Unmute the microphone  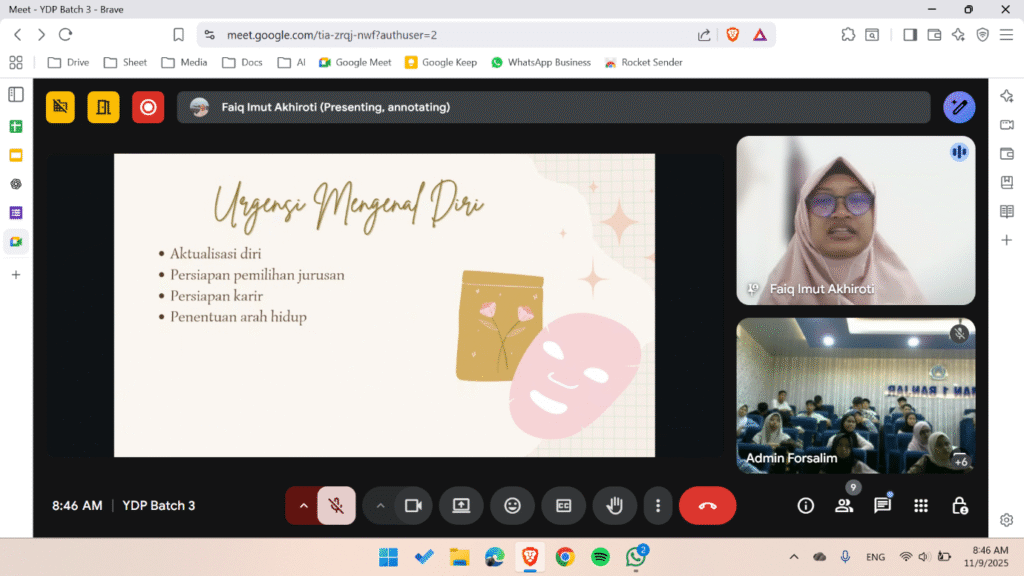tap(337, 506)
